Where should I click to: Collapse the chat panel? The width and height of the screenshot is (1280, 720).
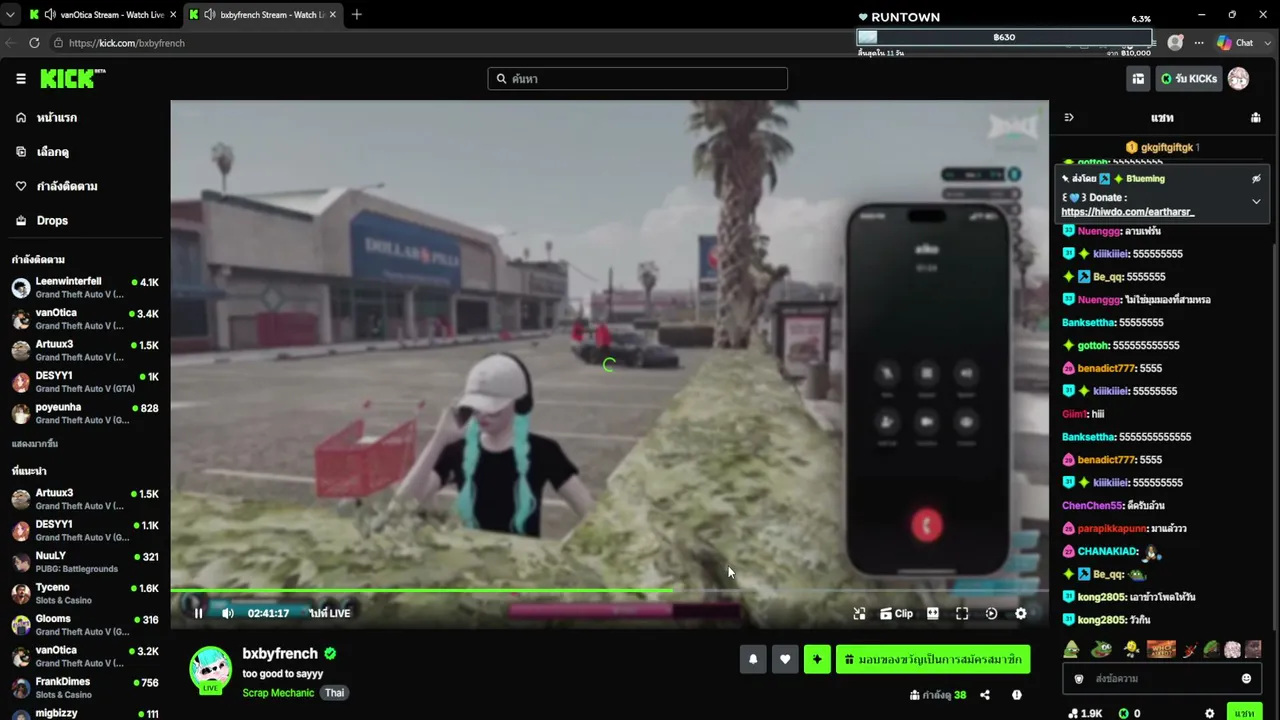click(1069, 117)
